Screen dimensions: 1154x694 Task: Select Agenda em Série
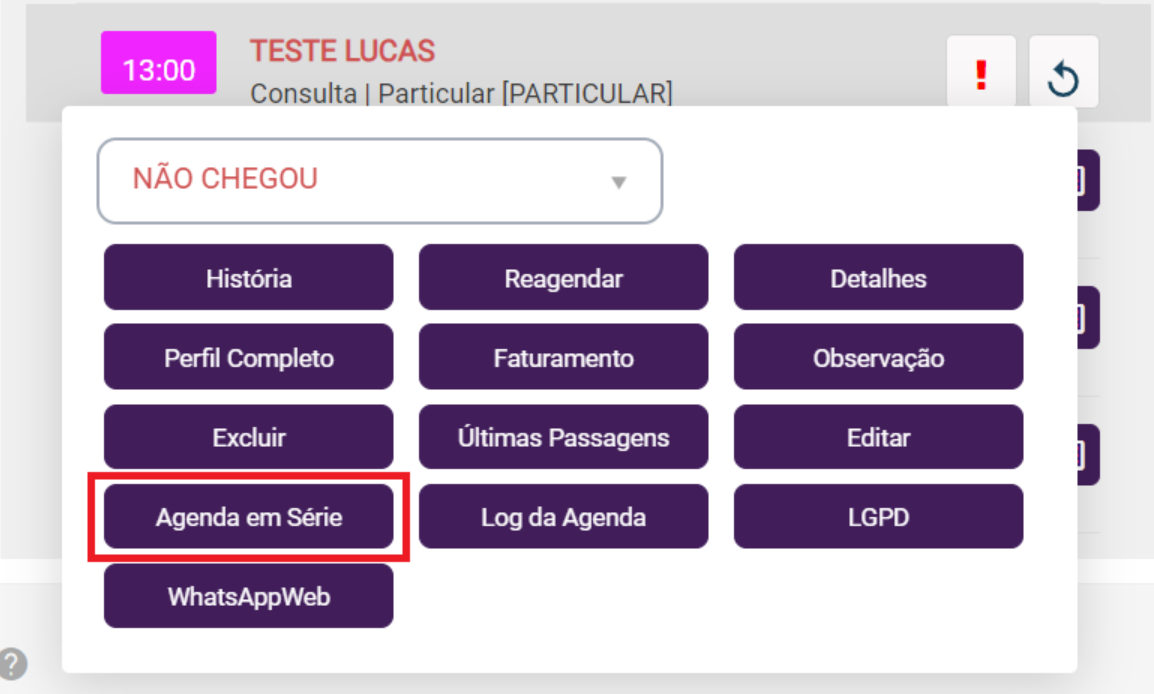coord(248,517)
